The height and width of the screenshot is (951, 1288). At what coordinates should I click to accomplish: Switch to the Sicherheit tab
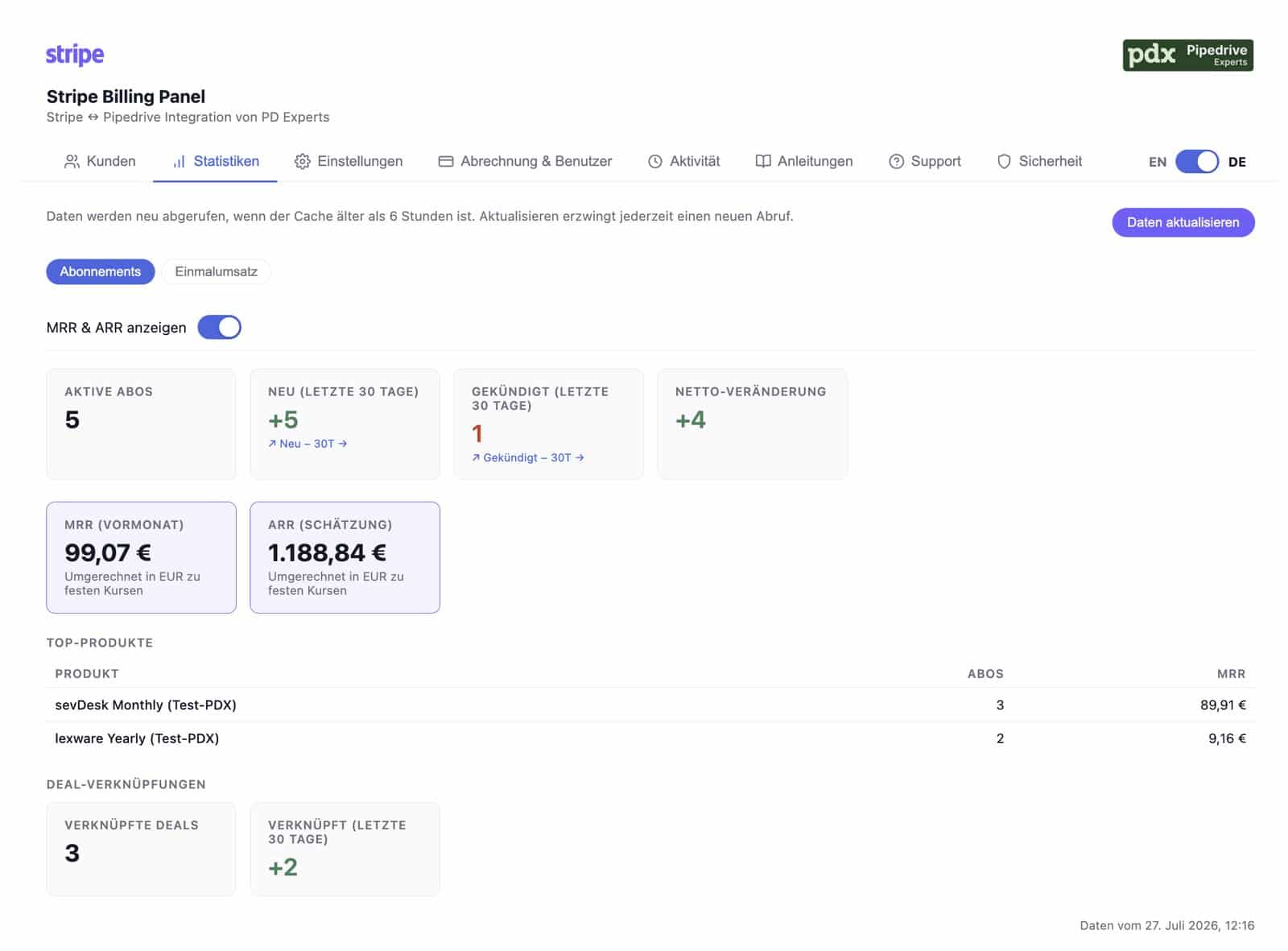click(1039, 161)
